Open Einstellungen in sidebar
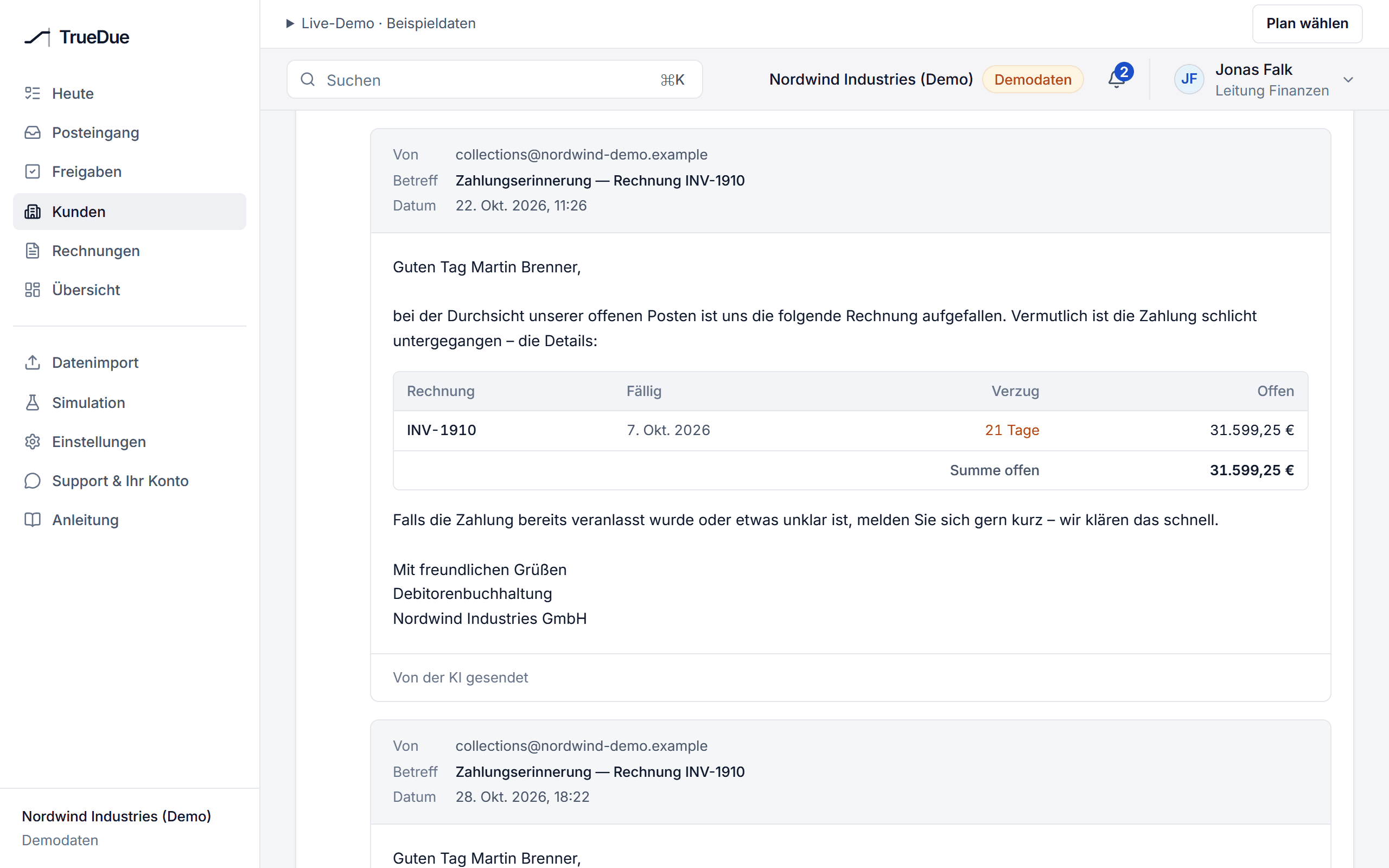 point(130,442)
